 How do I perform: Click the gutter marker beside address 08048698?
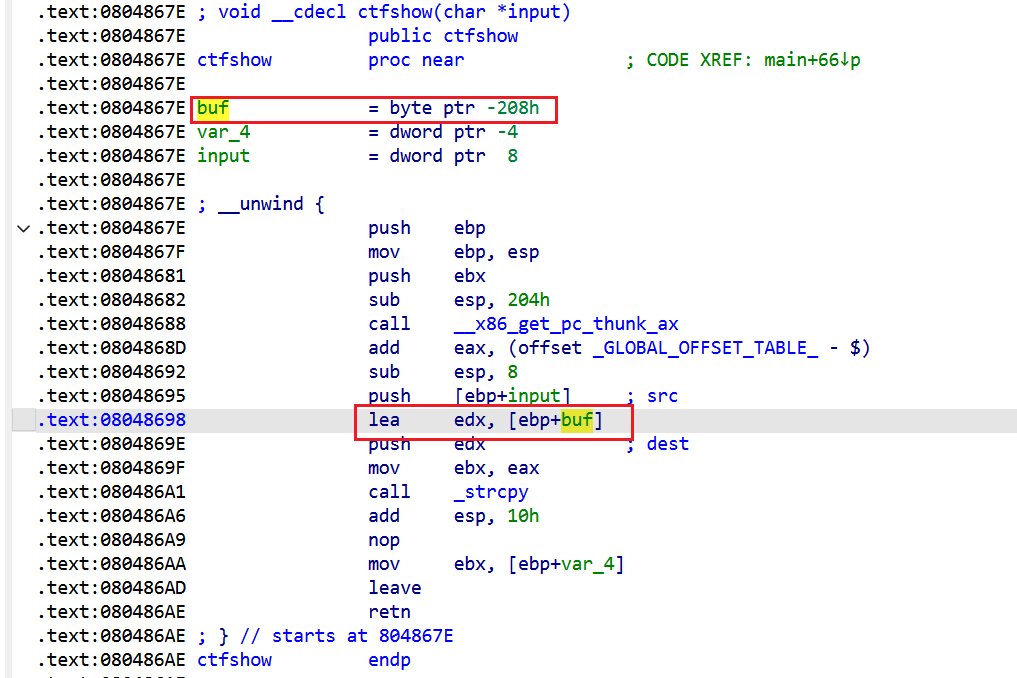(x=24, y=420)
